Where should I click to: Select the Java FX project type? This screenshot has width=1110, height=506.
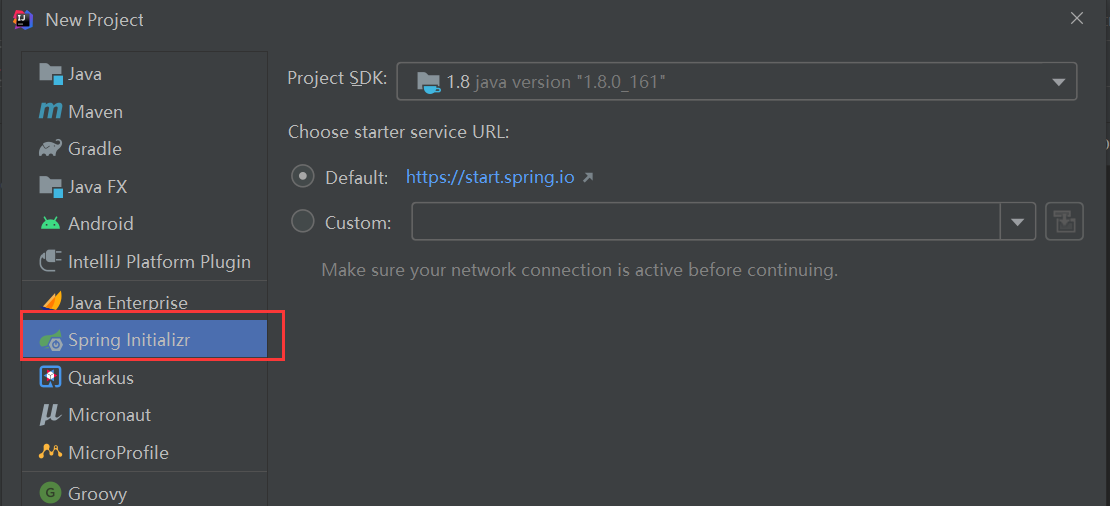tap(144, 187)
